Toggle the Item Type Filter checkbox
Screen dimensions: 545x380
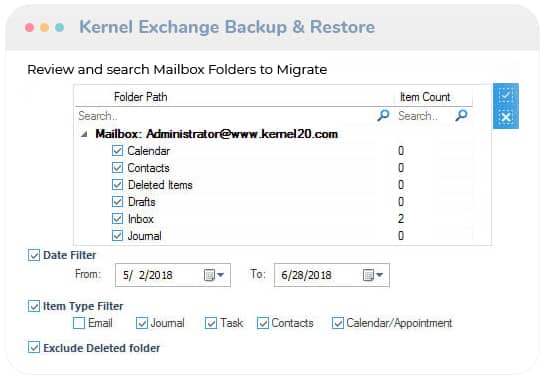(x=34, y=306)
